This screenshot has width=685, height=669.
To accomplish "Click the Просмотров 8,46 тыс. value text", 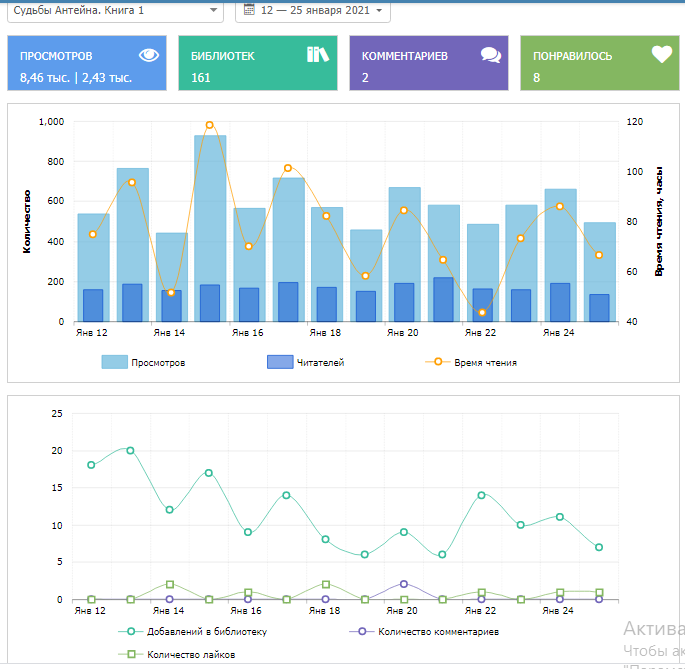I will [x=45, y=78].
